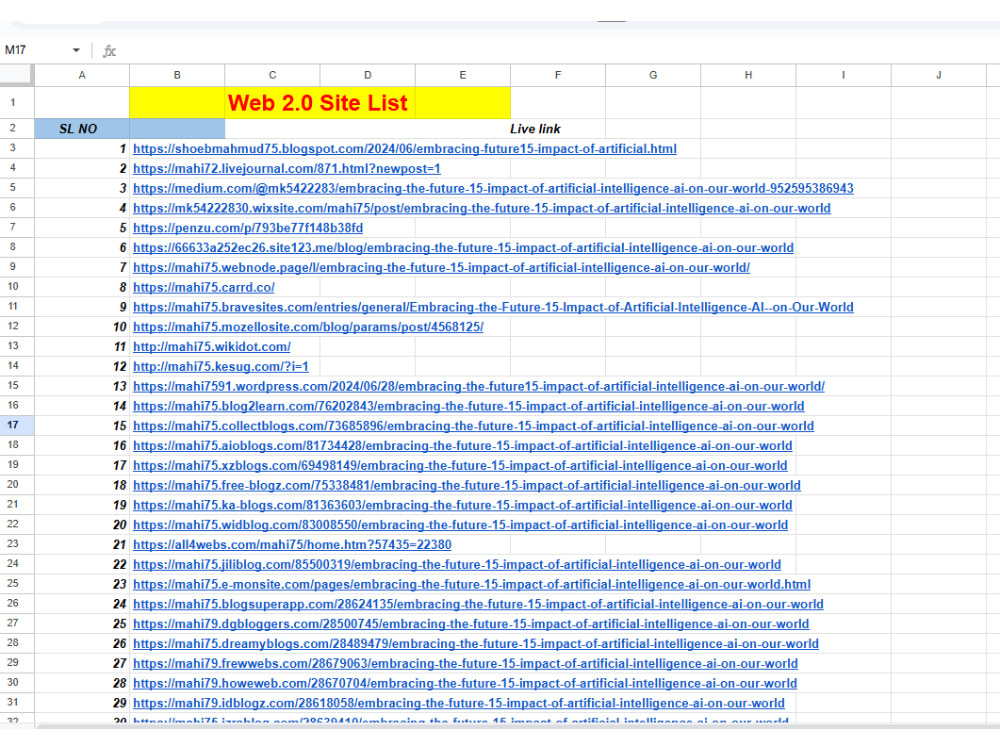Open the shoebmahmud75.blogspot.com link
The height and width of the screenshot is (750, 1000).
click(404, 149)
